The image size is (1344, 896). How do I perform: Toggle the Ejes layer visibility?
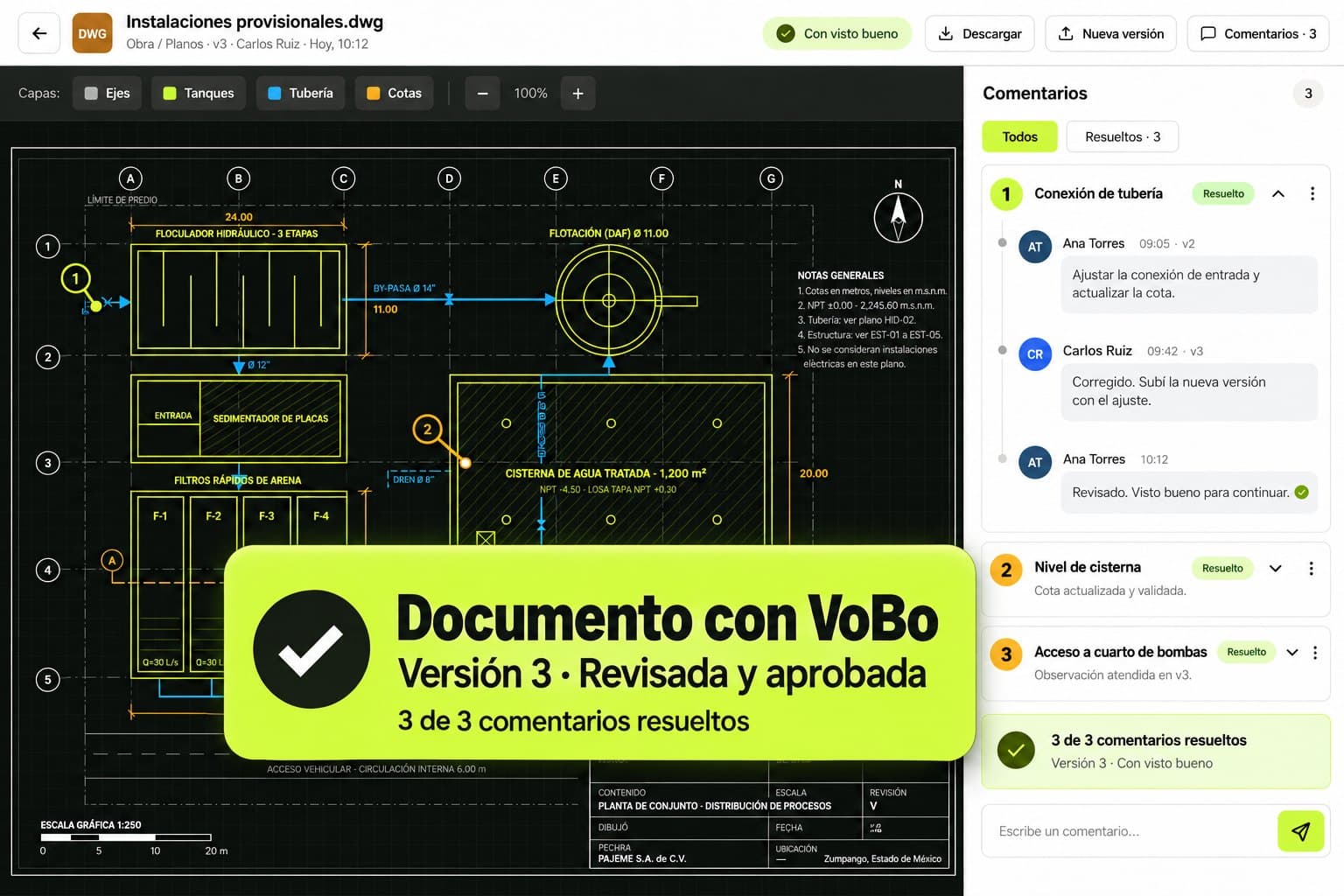point(108,93)
